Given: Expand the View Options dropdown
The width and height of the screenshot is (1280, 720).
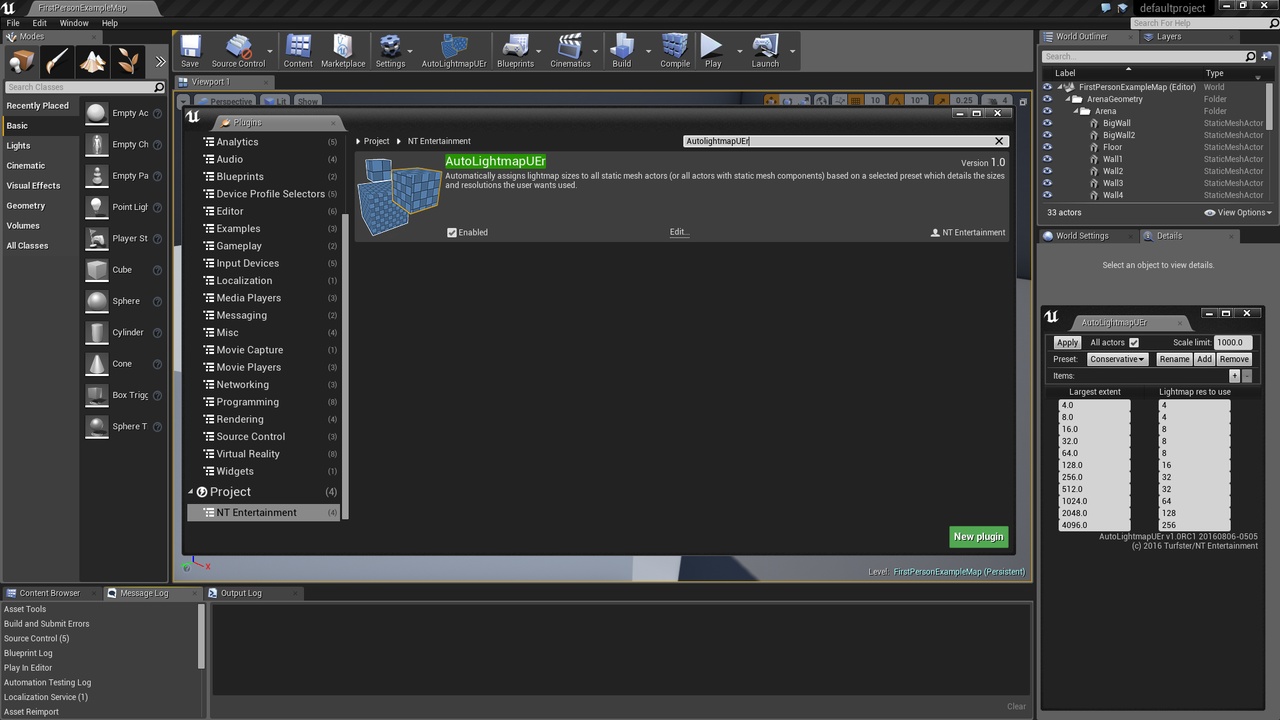Looking at the screenshot, I should click(x=1238, y=212).
